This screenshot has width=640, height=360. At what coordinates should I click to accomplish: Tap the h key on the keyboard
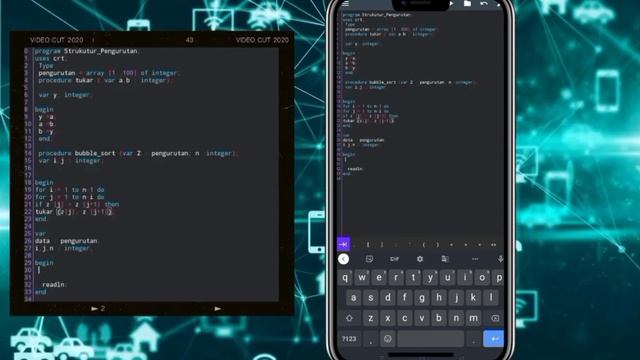tap(439, 298)
